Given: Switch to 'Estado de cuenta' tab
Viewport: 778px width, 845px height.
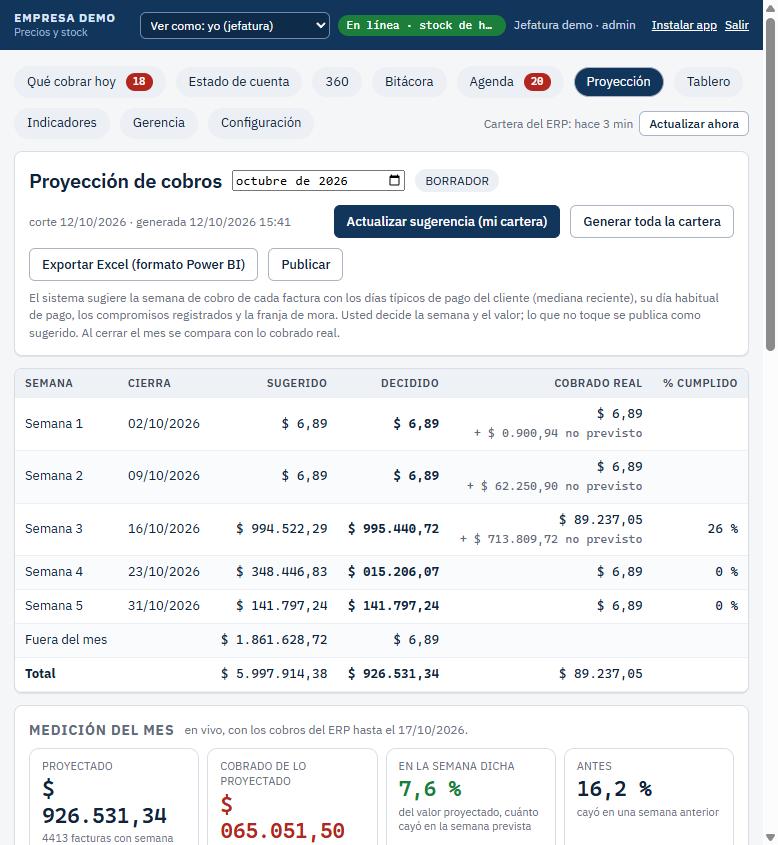Looking at the screenshot, I should (x=239, y=82).
